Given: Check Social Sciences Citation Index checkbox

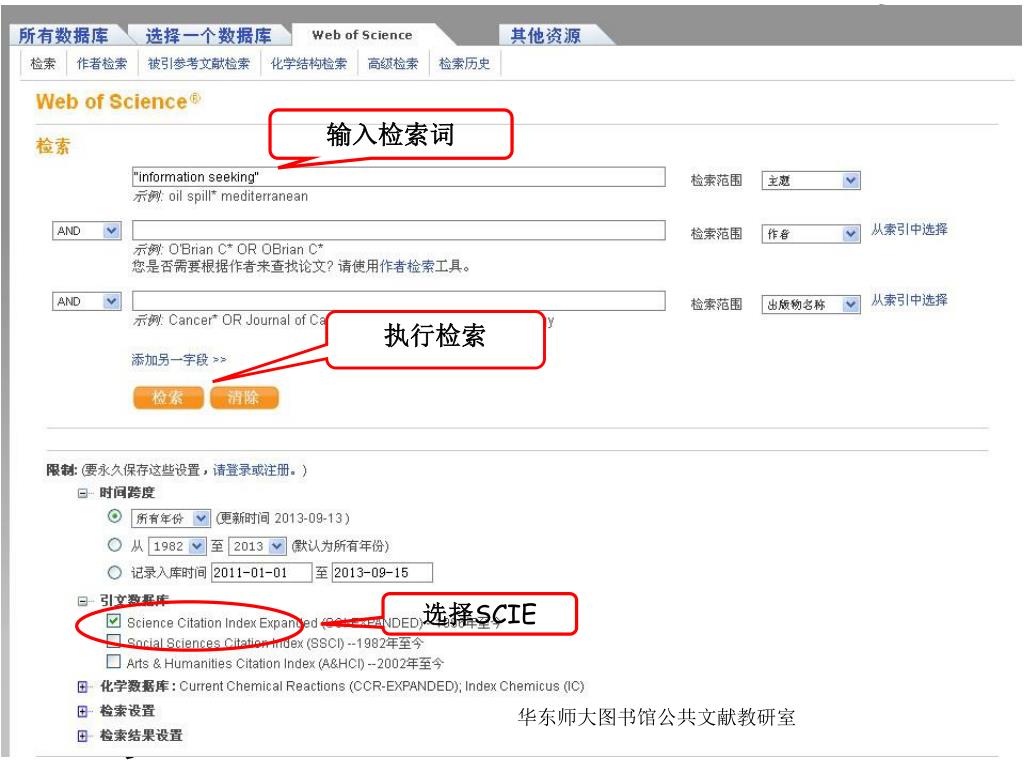Looking at the screenshot, I should tap(114, 641).
